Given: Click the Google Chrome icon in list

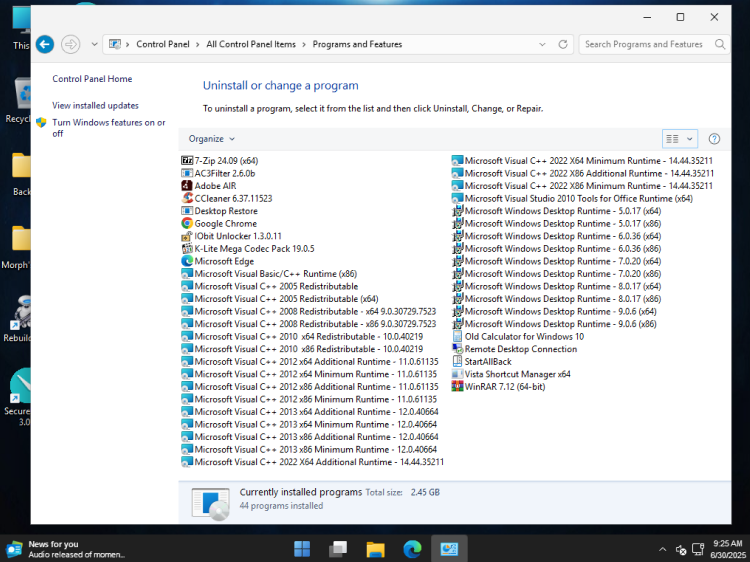Looking at the screenshot, I should coord(187,223).
